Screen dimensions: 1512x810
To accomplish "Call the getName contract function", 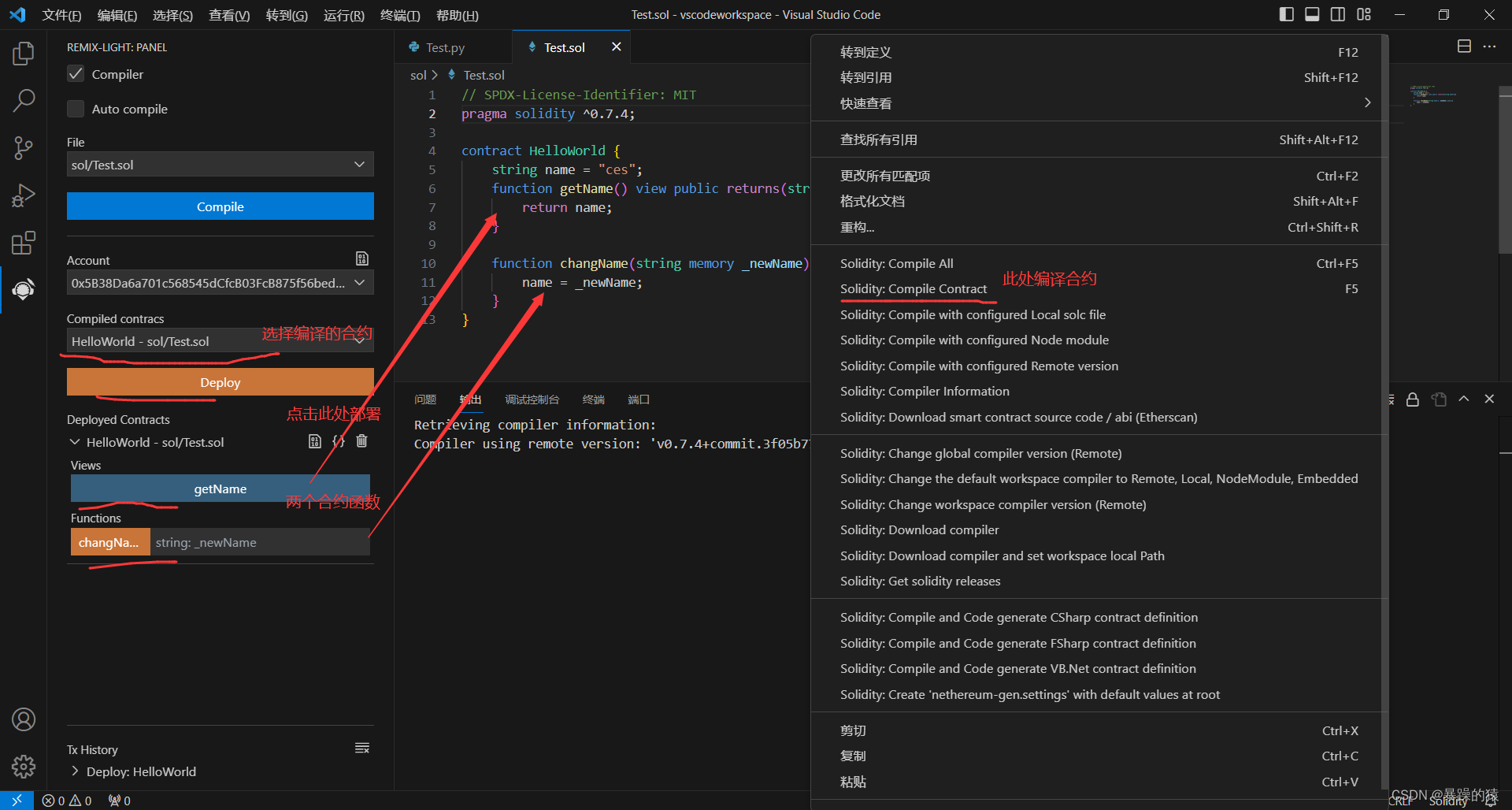I will point(220,489).
